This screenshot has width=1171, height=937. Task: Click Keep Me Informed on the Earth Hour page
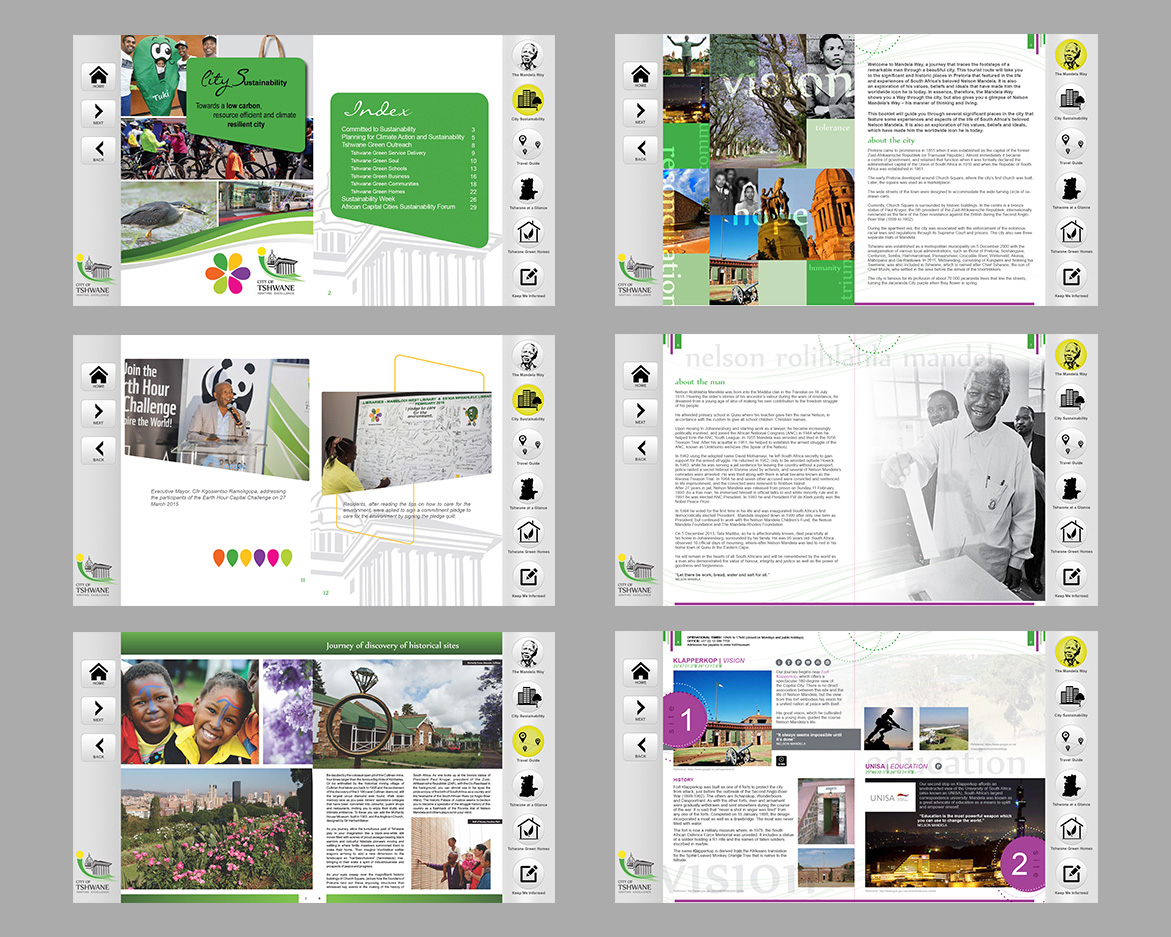pos(528,576)
